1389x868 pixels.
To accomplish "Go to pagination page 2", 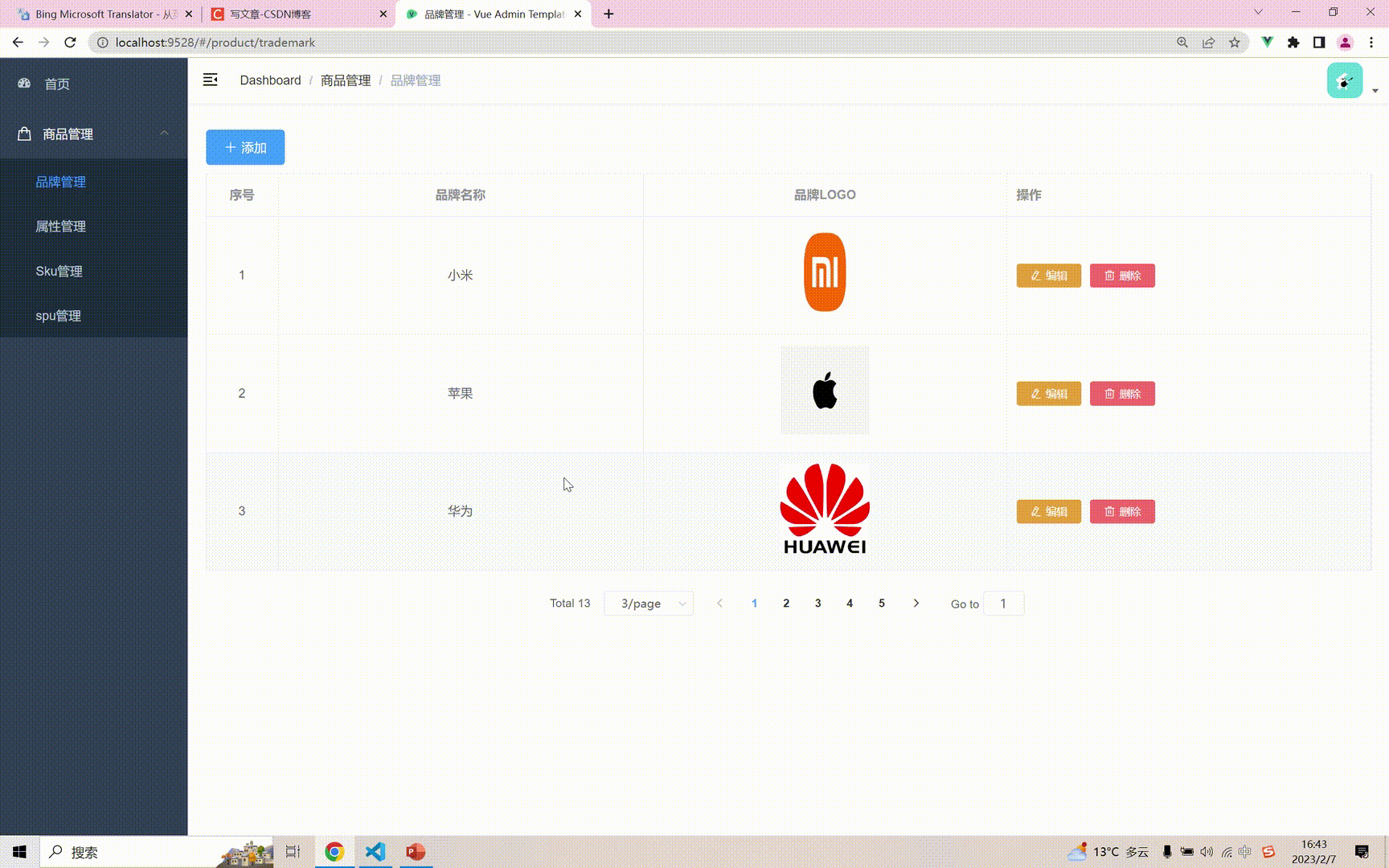I will (x=786, y=604).
